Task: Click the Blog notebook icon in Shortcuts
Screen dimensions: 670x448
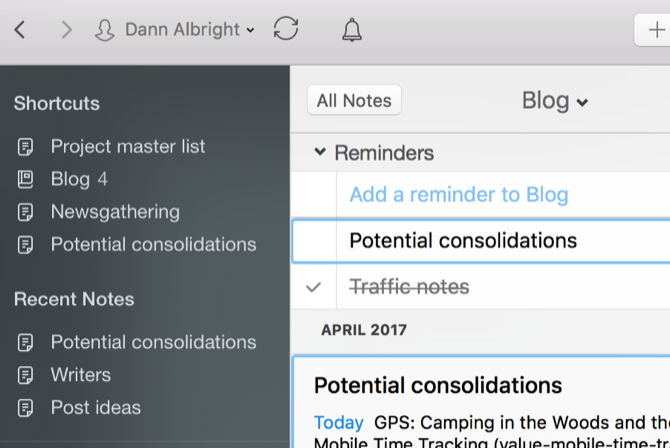Action: click(25, 180)
